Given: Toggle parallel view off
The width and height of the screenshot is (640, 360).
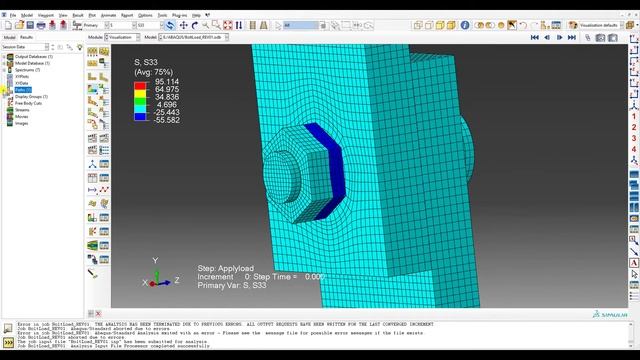Looking at the screenshot, I should [x=253, y=25].
